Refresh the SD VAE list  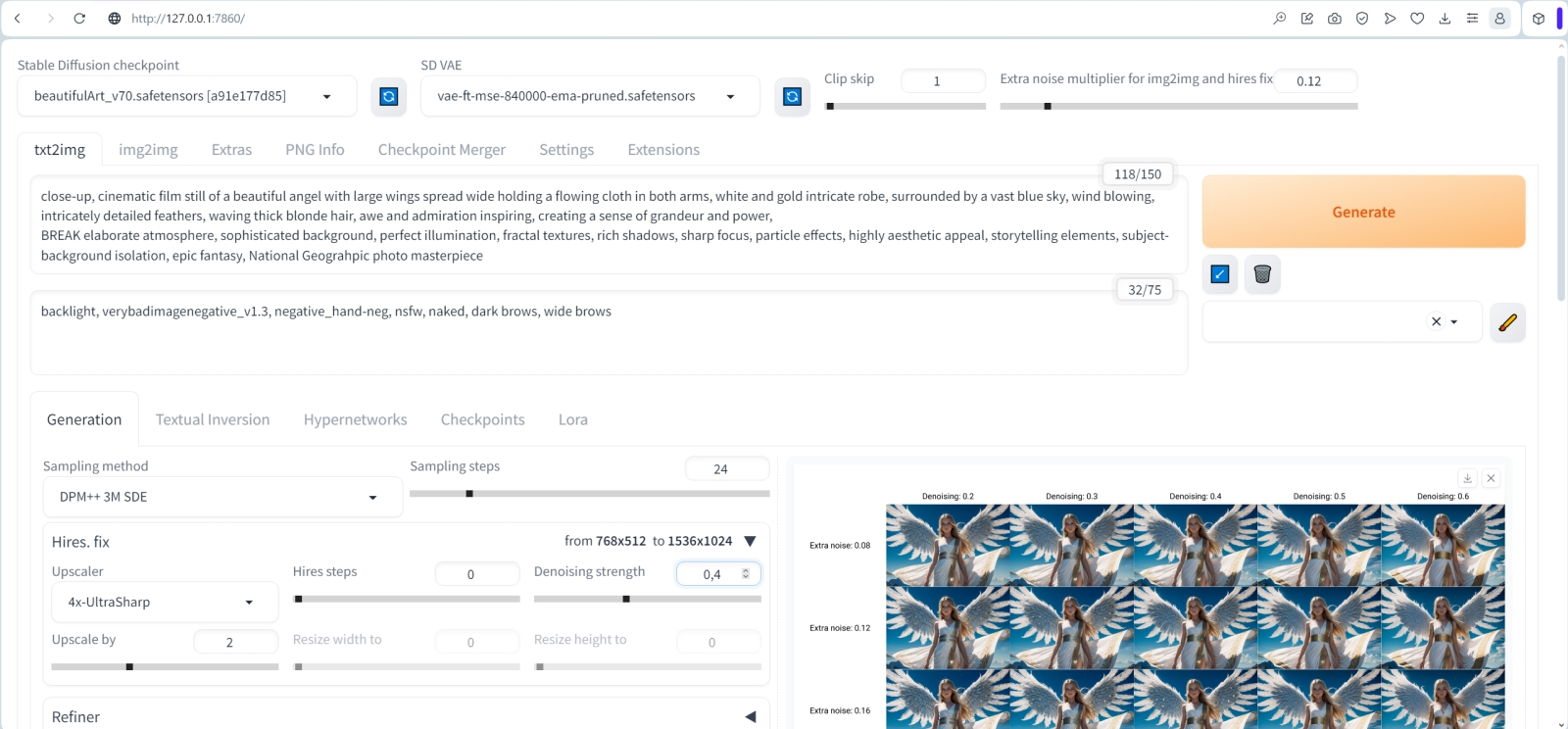793,96
